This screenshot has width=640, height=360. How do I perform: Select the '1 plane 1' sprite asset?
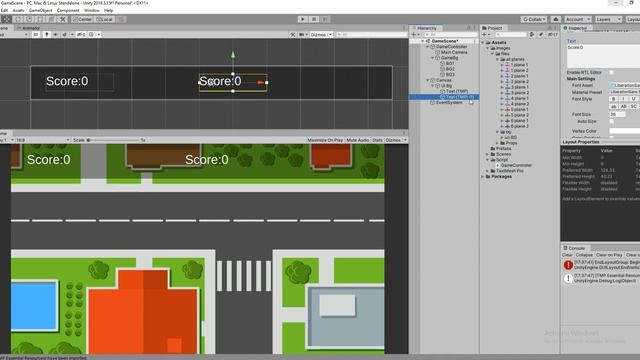coord(519,65)
